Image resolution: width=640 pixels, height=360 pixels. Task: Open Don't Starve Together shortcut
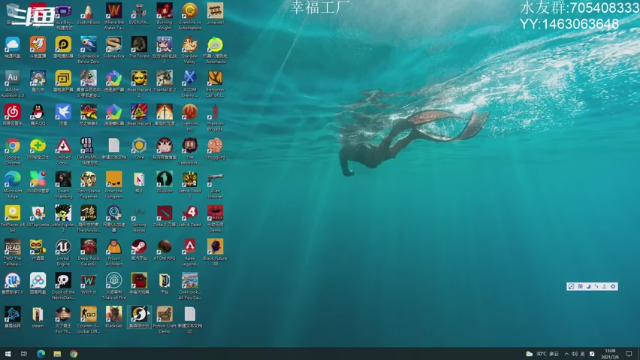88,185
